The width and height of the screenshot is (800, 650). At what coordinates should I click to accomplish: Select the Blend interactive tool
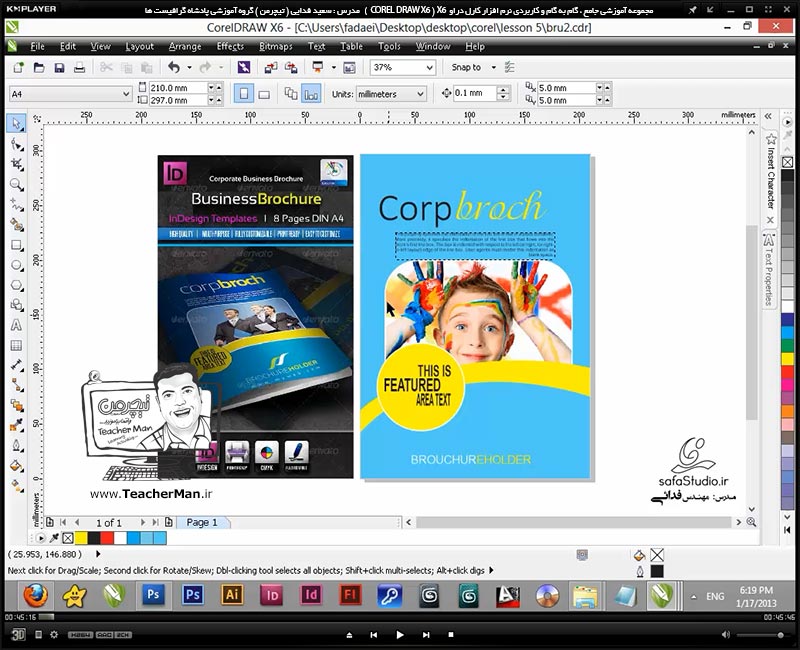(x=17, y=405)
